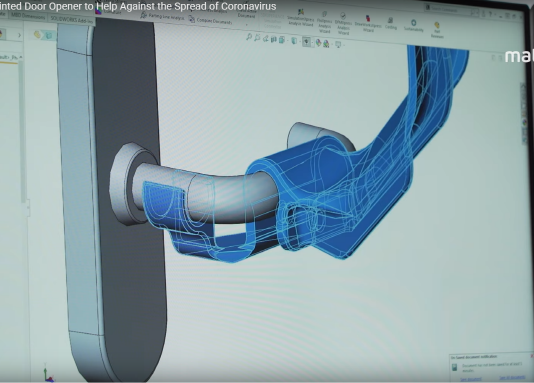Open the DriveWorksXpress Wizard

coord(368,24)
